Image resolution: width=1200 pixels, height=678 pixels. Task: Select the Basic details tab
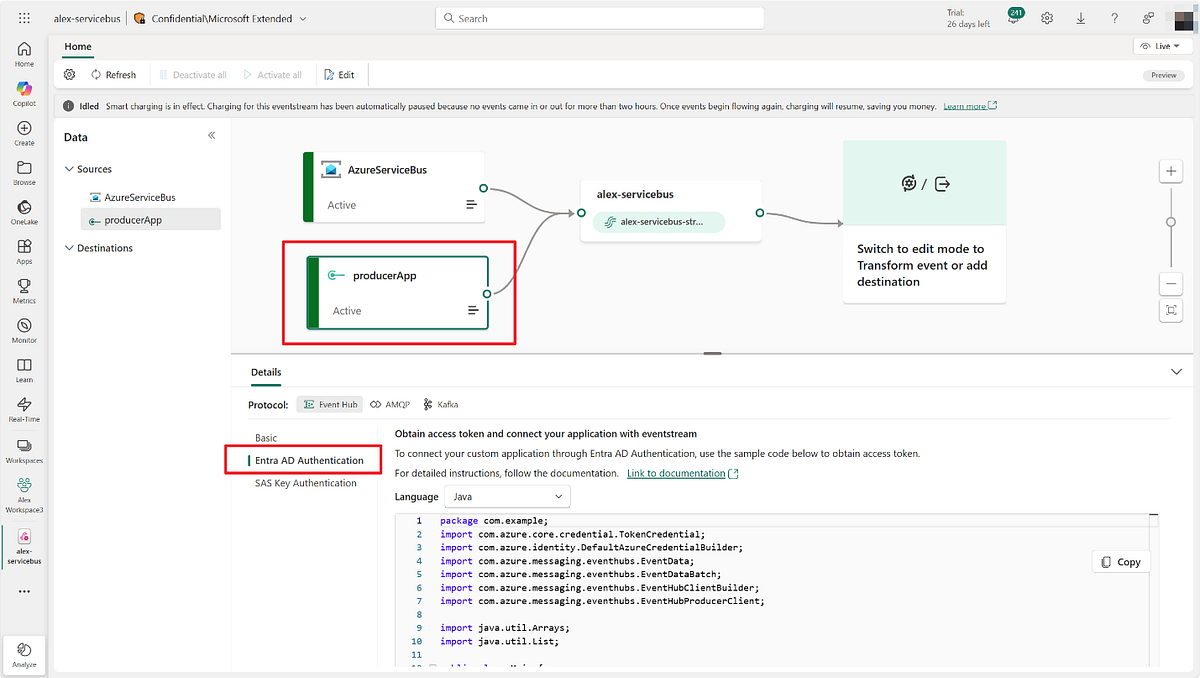click(x=266, y=438)
